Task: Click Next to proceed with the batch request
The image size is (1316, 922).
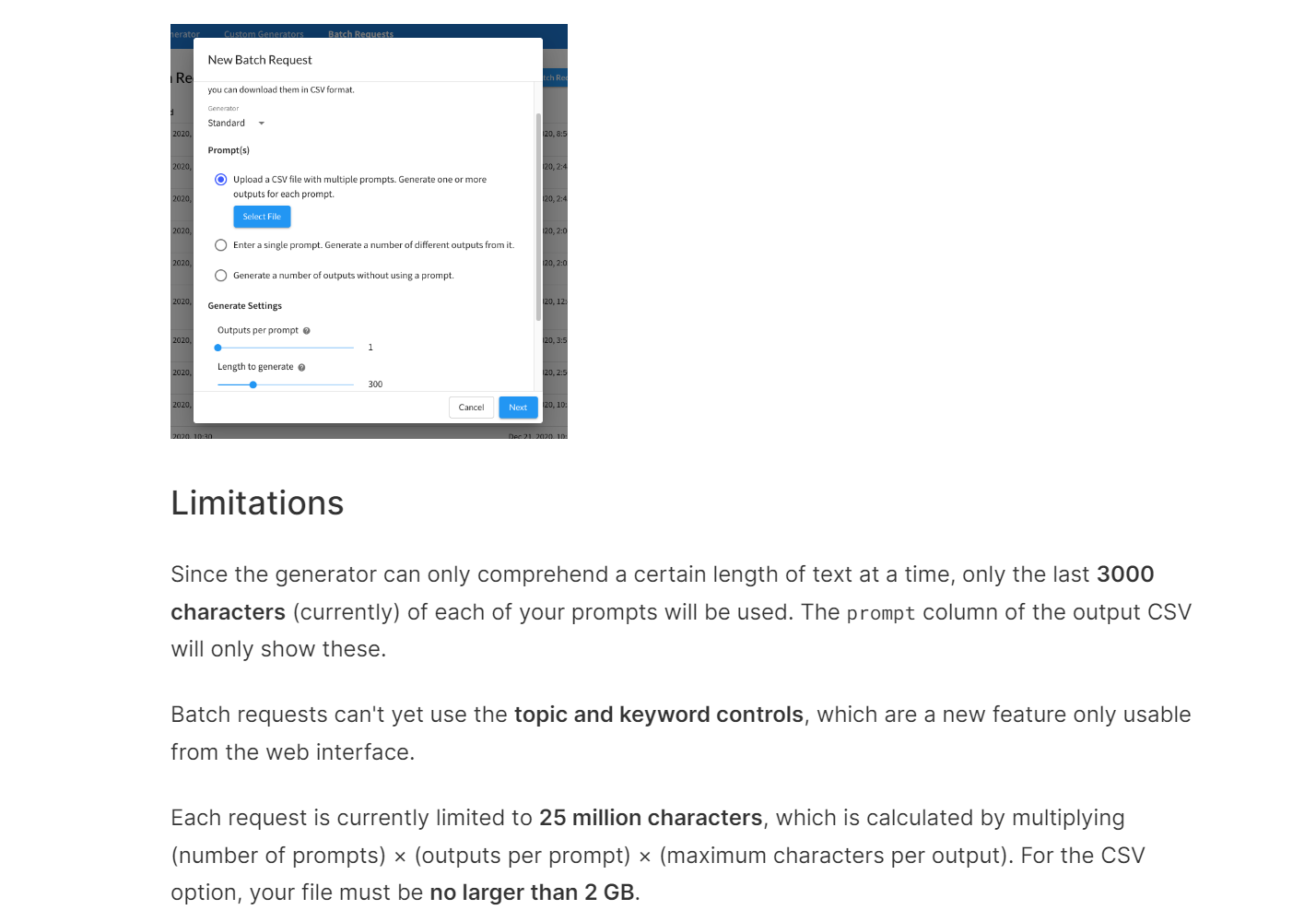Action: click(x=518, y=407)
